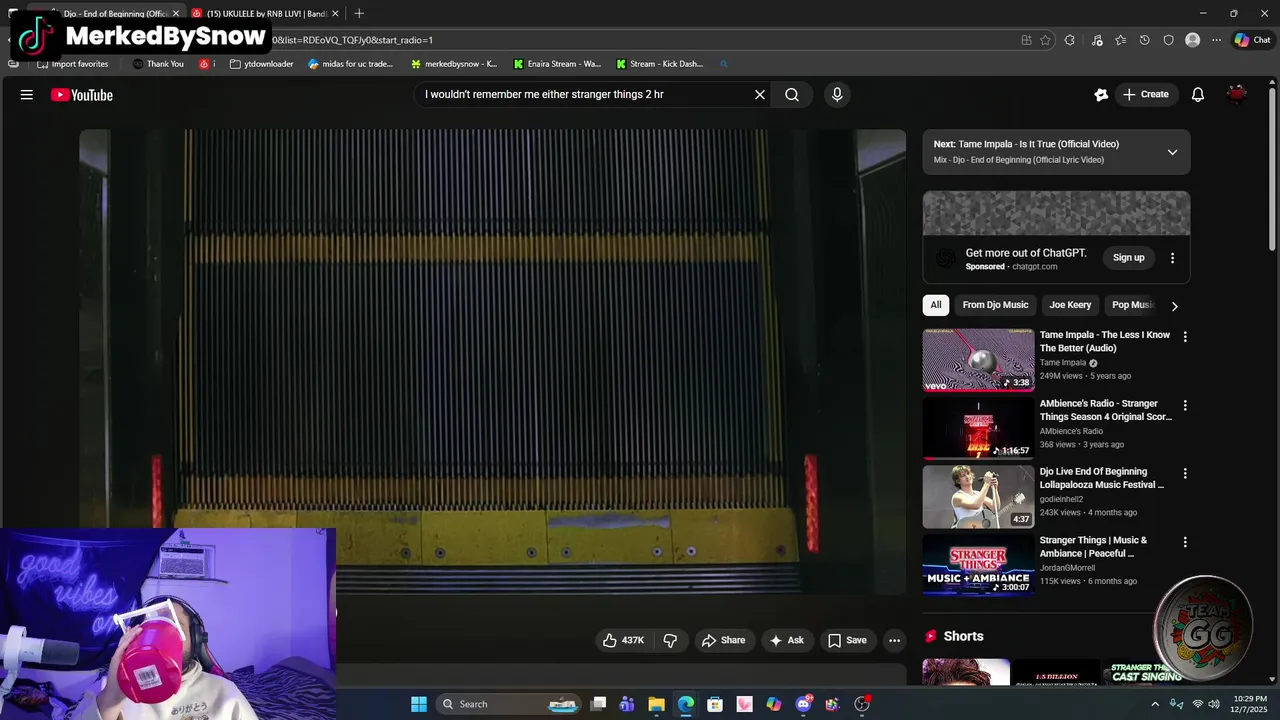Open Djo Live Lollapalooza video title
1280x720 pixels.
(1101, 478)
